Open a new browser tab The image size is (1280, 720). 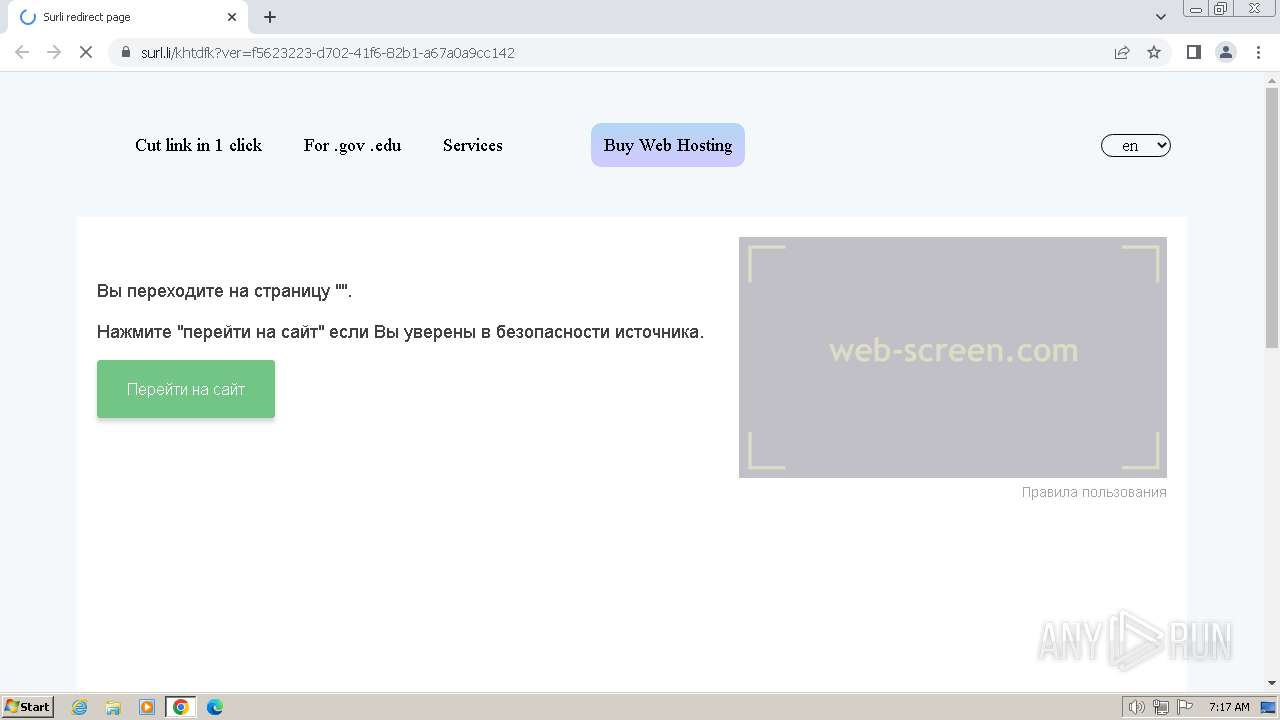(270, 17)
